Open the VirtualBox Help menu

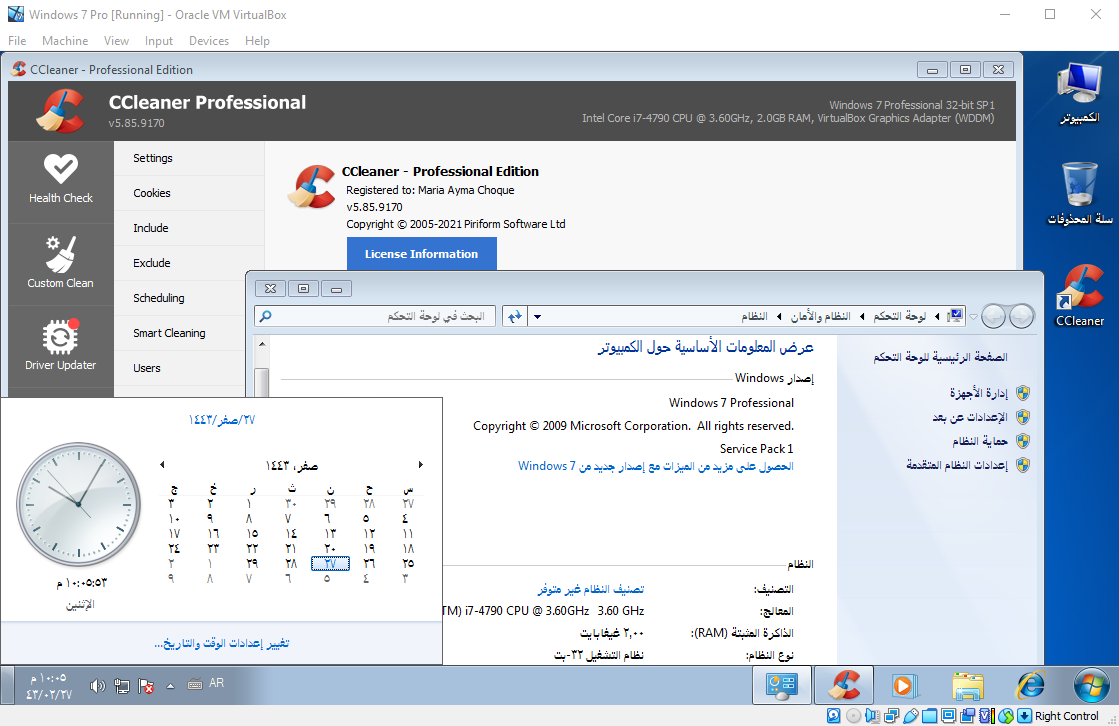[257, 41]
